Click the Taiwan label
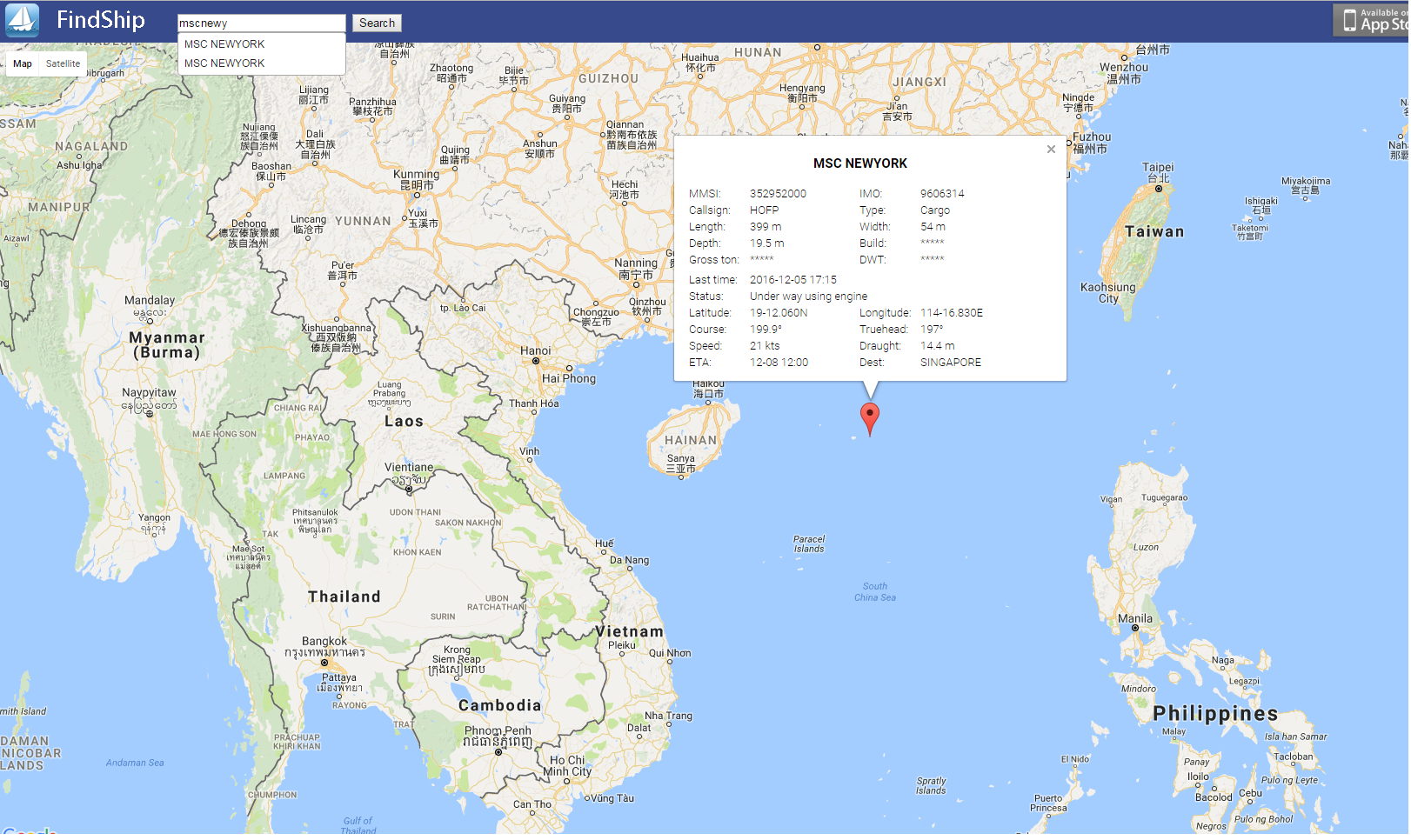The height and width of the screenshot is (840, 1411). point(1154,232)
